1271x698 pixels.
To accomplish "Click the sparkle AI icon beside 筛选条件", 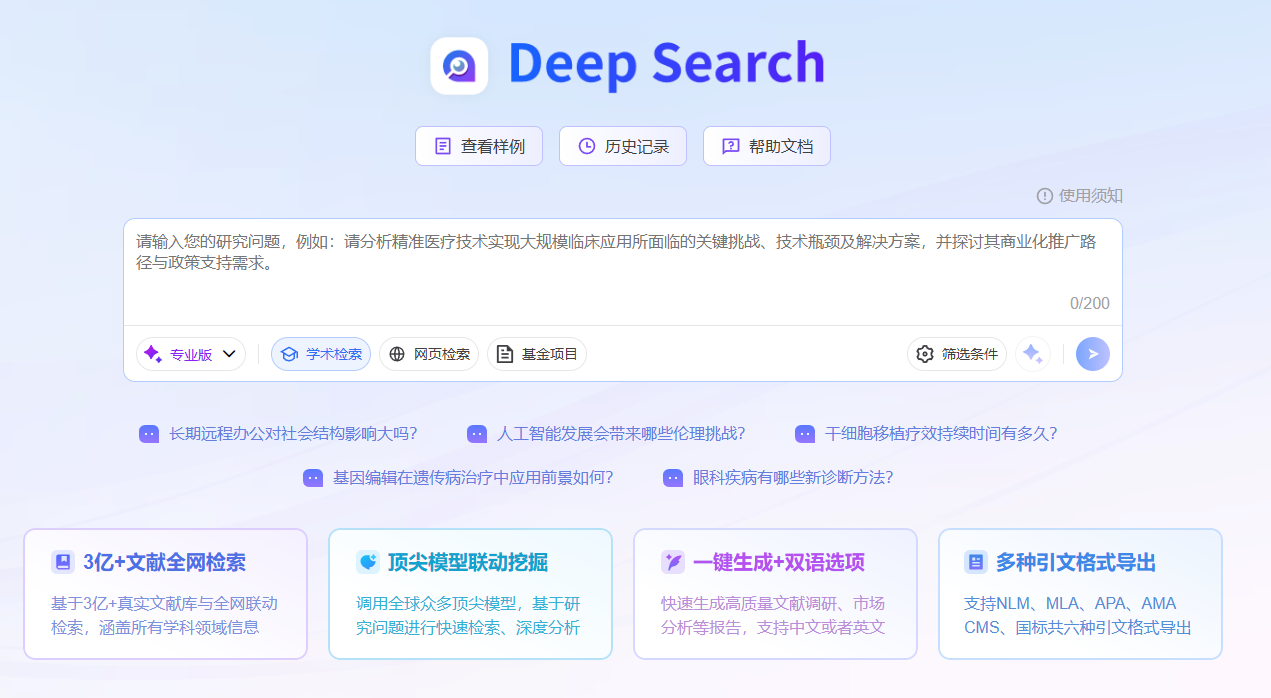I will tap(1034, 354).
